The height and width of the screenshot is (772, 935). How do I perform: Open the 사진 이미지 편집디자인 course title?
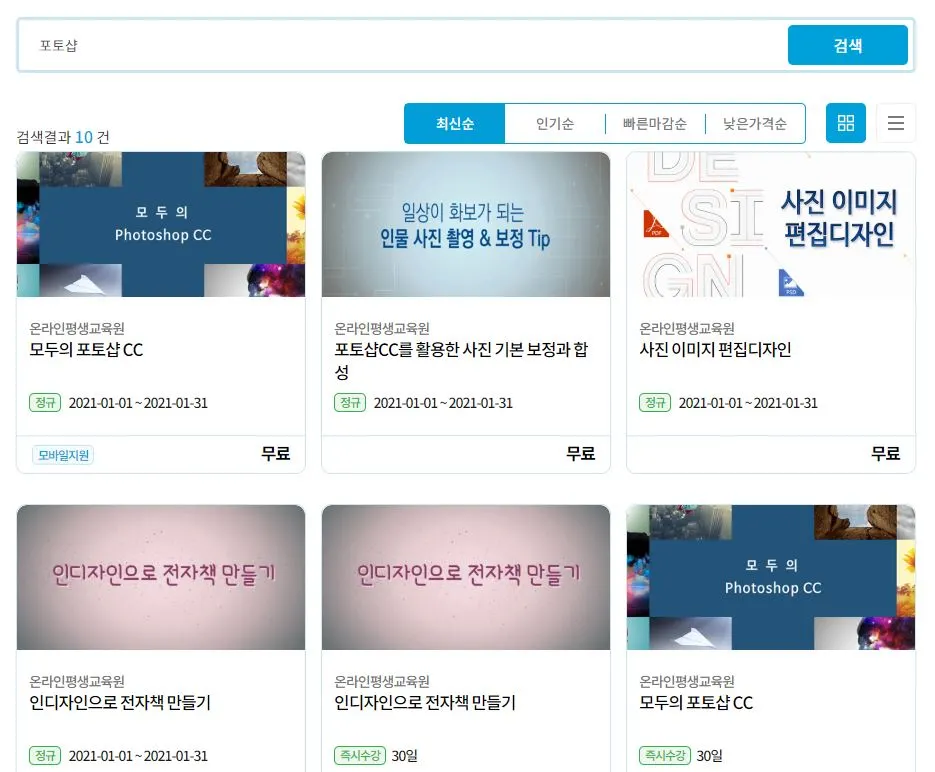point(707,351)
